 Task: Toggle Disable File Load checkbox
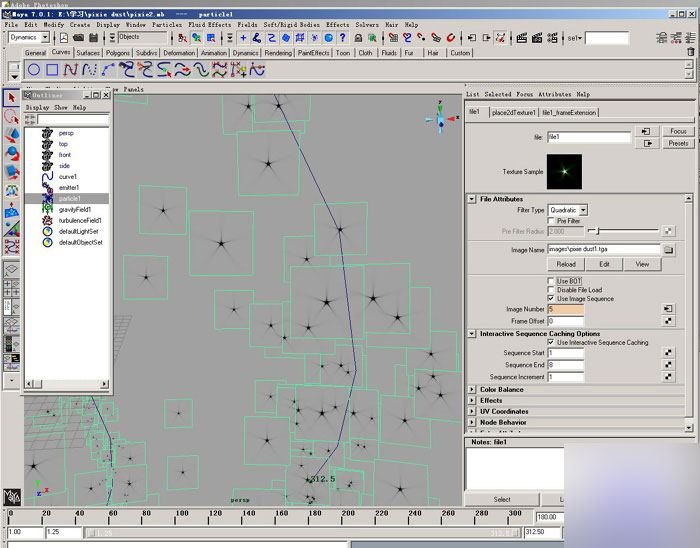point(551,290)
